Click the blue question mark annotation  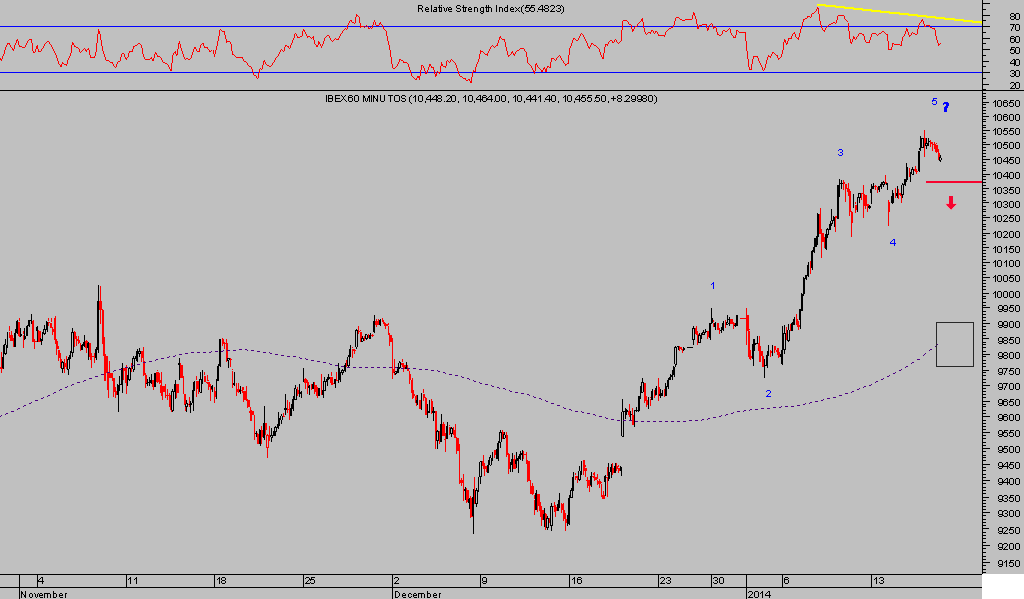point(946,107)
